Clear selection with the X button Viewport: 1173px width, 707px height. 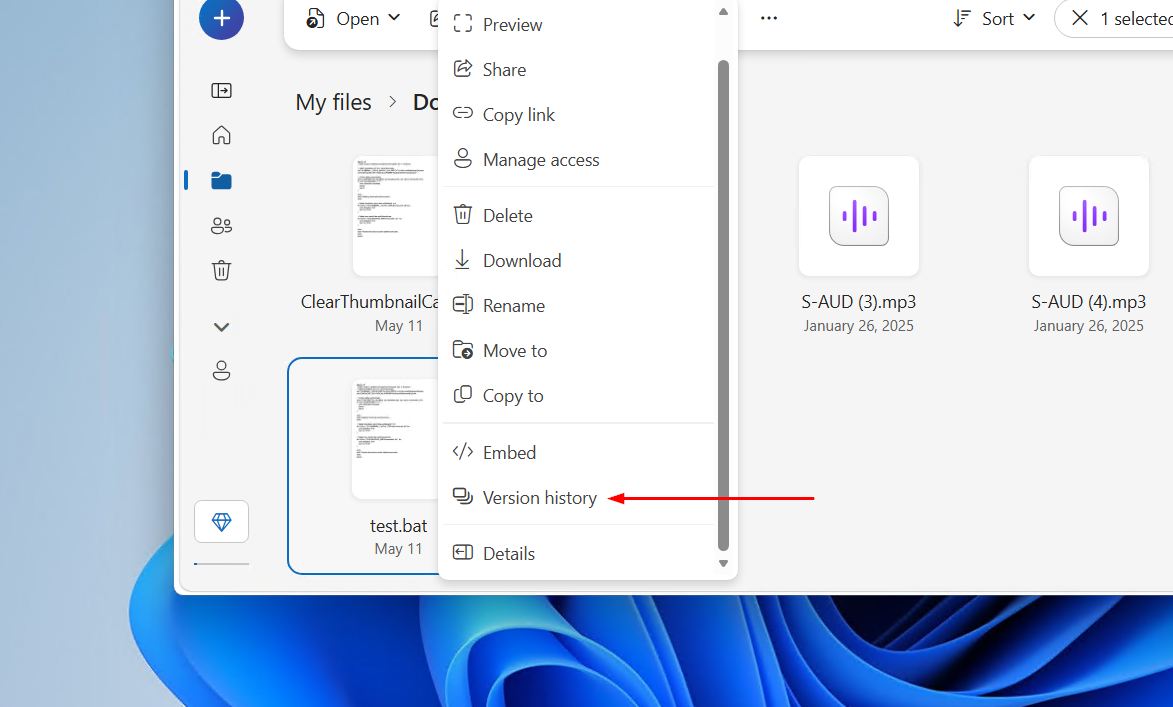[x=1079, y=18]
